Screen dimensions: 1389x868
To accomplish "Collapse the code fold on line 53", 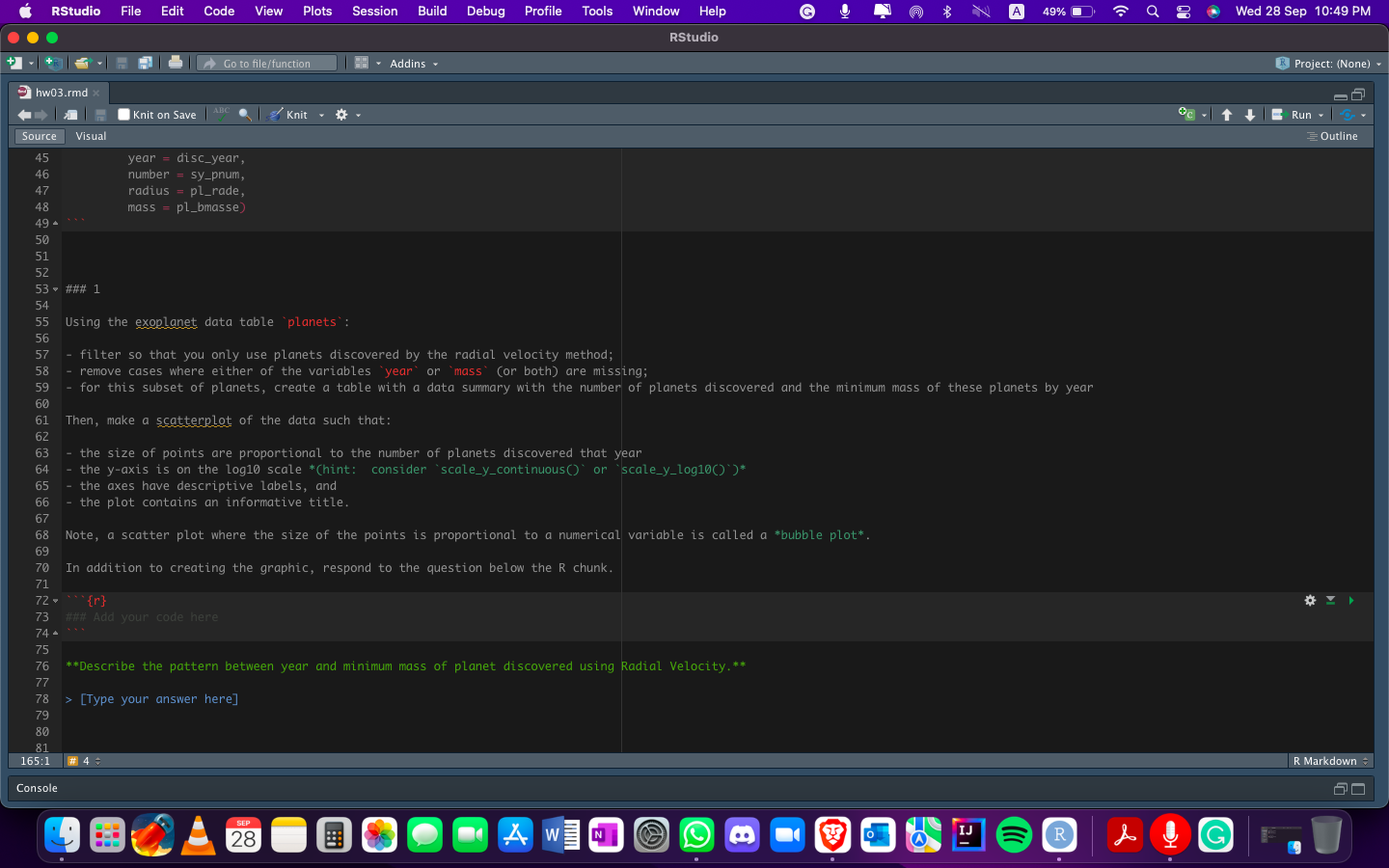I will tap(55, 289).
